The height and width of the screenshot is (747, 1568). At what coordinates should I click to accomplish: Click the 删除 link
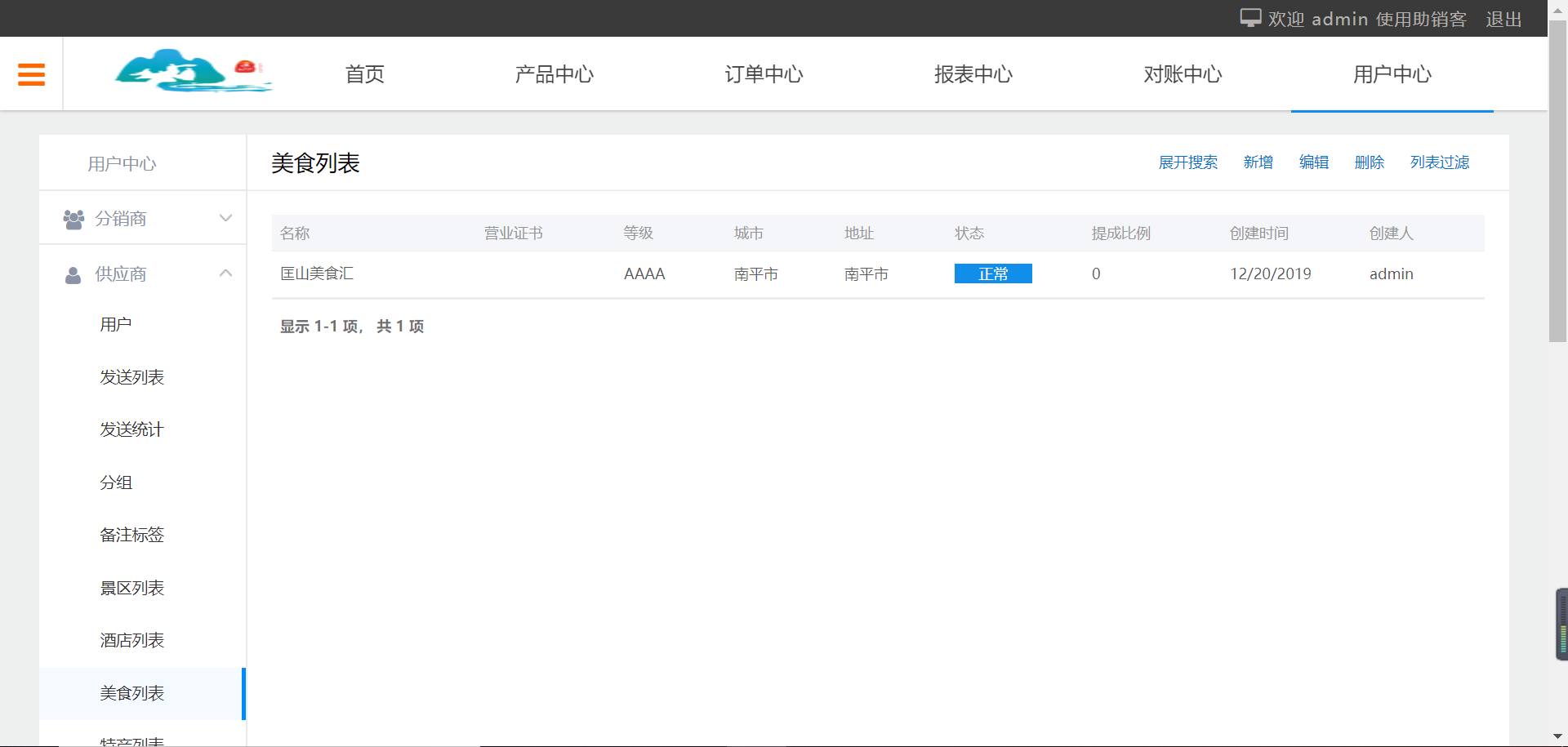click(x=1369, y=162)
